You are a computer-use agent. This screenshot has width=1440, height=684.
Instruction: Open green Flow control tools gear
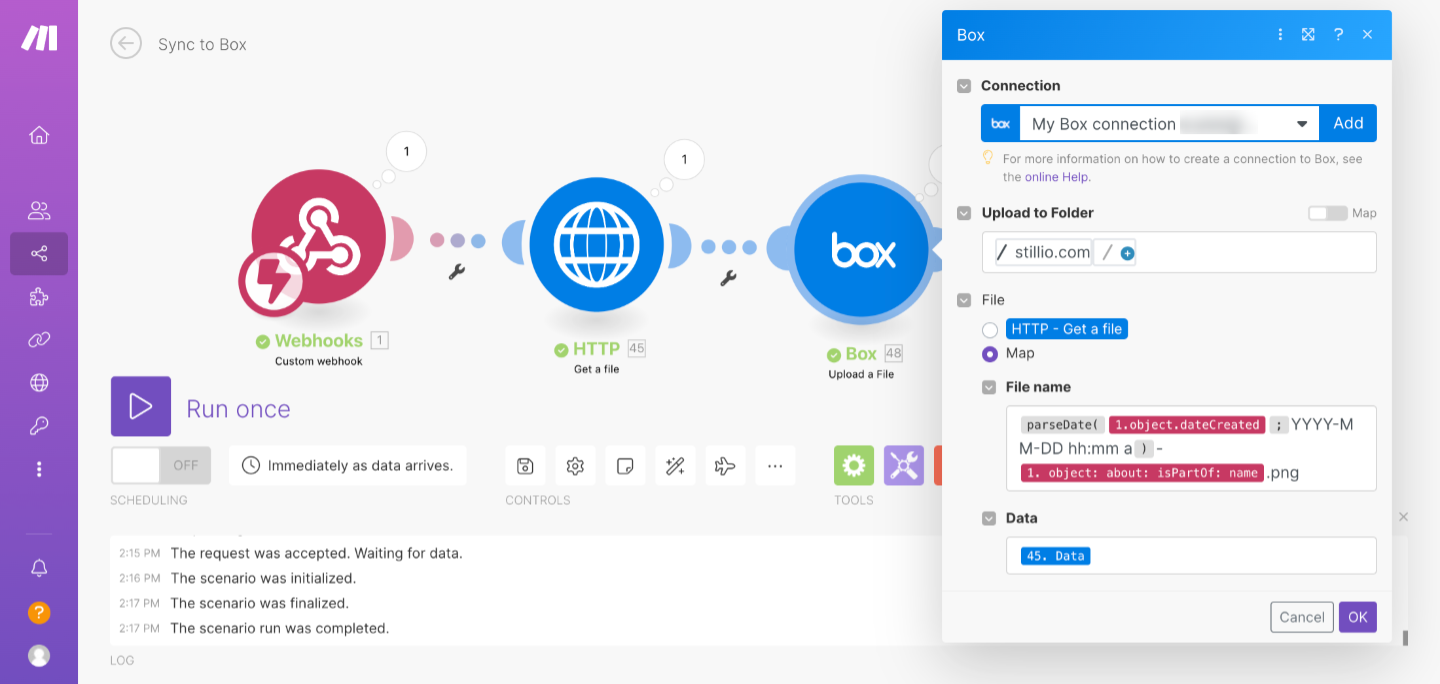point(854,466)
